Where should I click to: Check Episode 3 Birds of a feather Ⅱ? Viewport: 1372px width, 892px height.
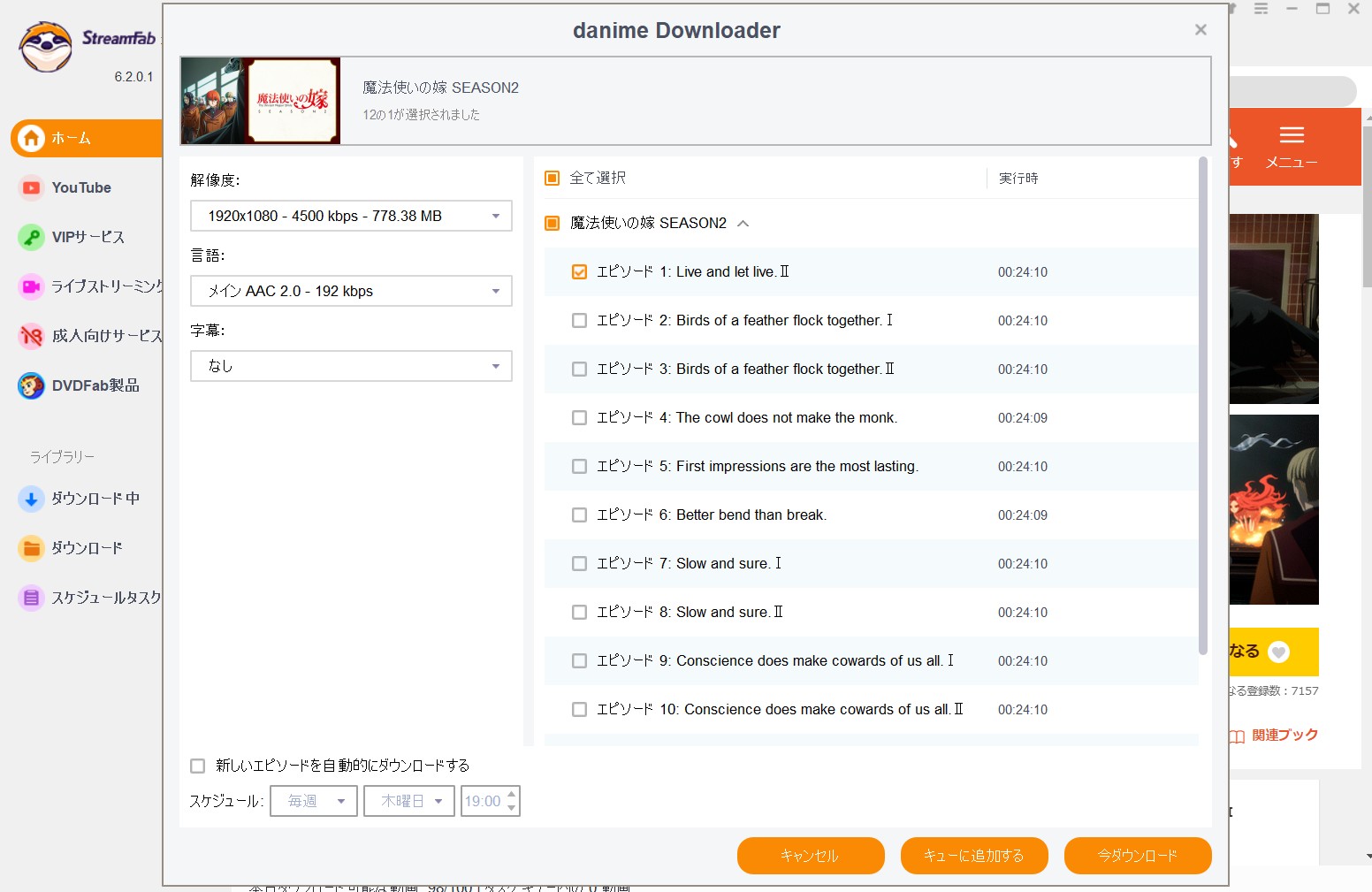pos(579,370)
